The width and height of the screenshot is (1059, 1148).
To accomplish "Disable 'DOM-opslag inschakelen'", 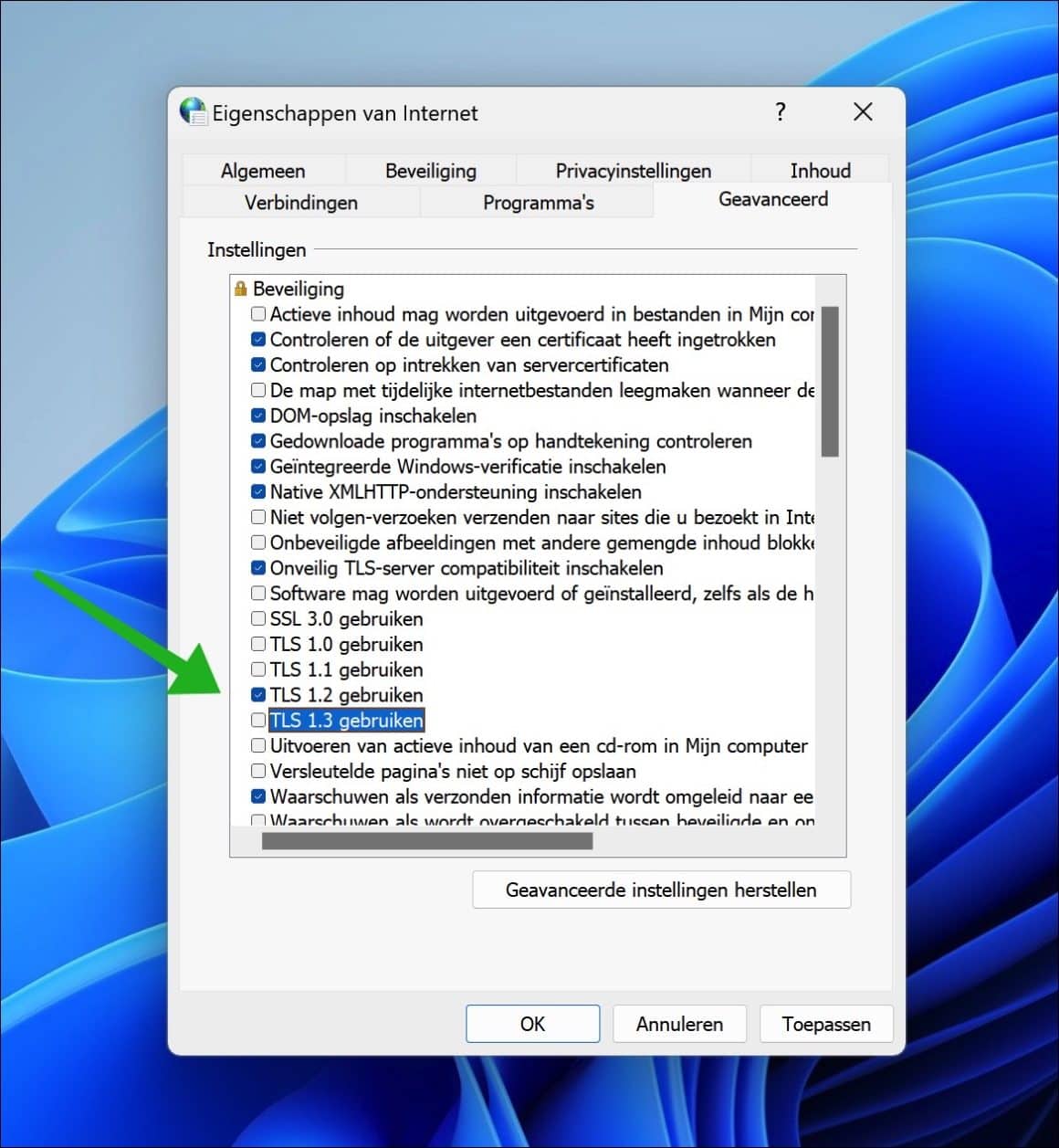I will pyautogui.click(x=258, y=415).
